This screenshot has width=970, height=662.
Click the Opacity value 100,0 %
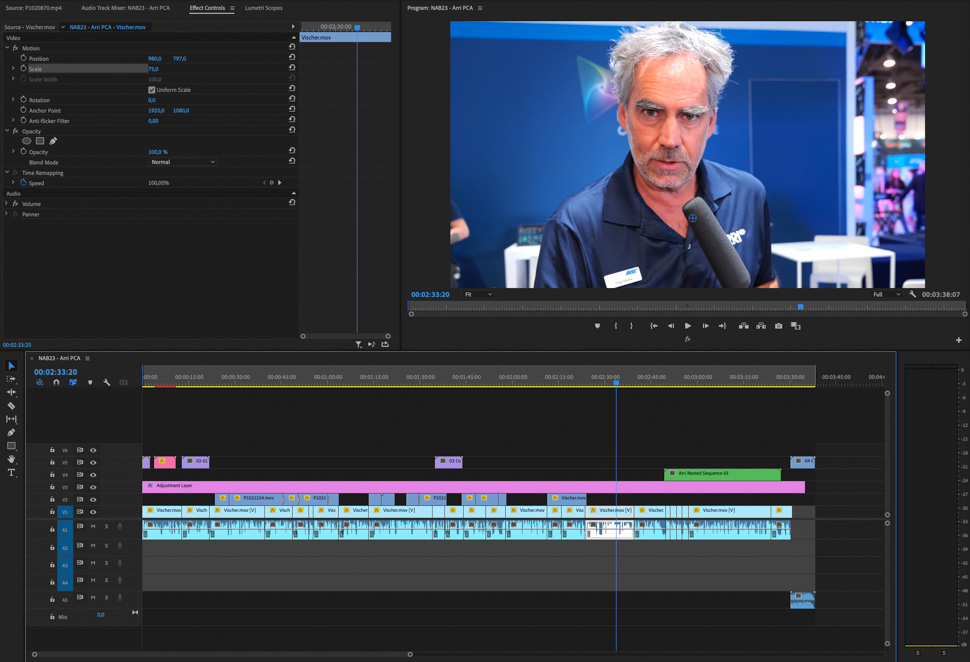point(158,152)
